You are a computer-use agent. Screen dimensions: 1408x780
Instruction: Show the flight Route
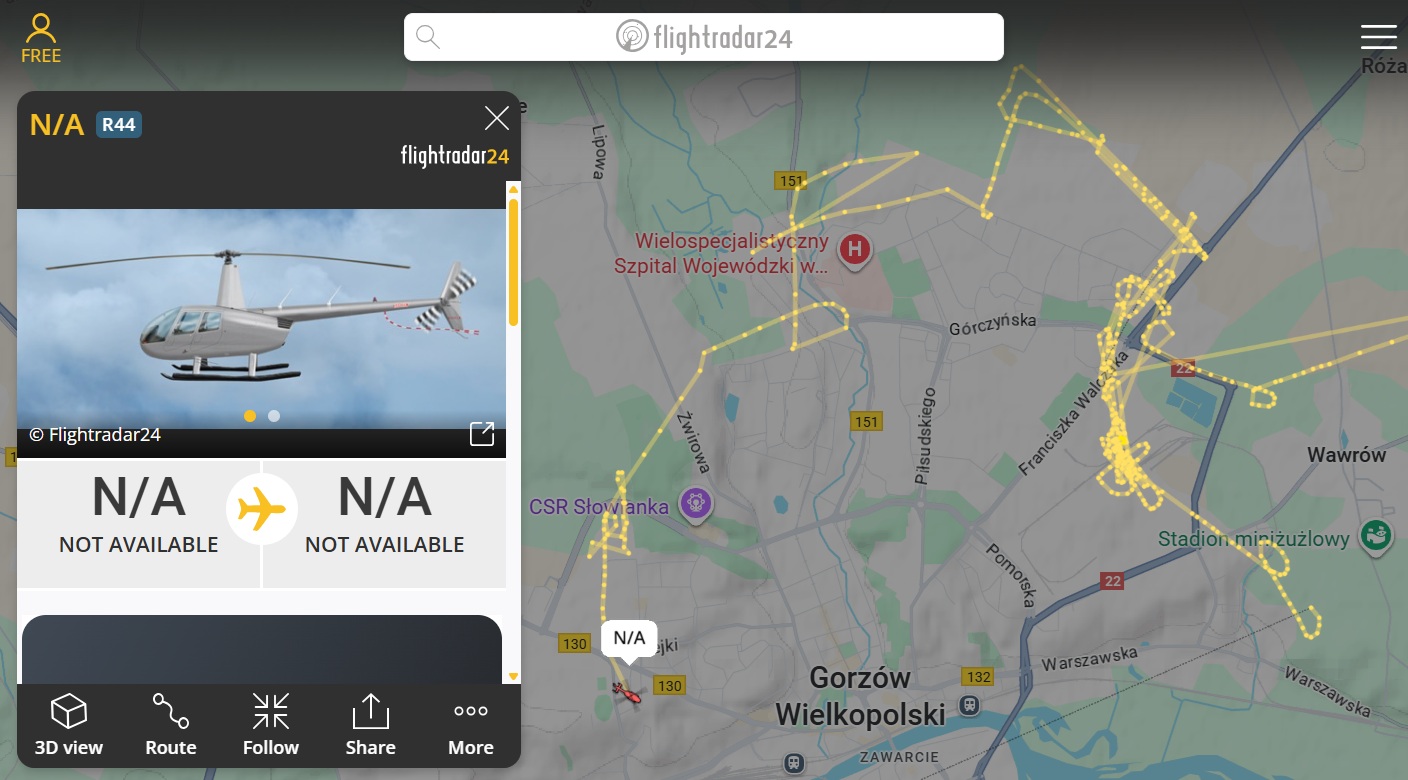tap(171, 725)
